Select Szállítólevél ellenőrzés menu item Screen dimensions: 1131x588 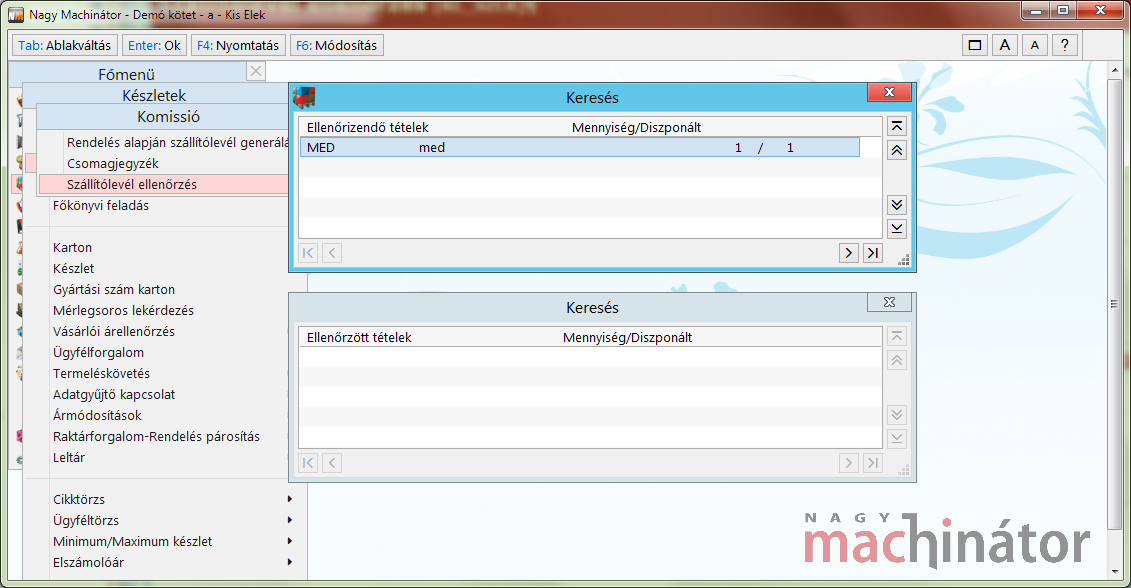click(x=164, y=184)
